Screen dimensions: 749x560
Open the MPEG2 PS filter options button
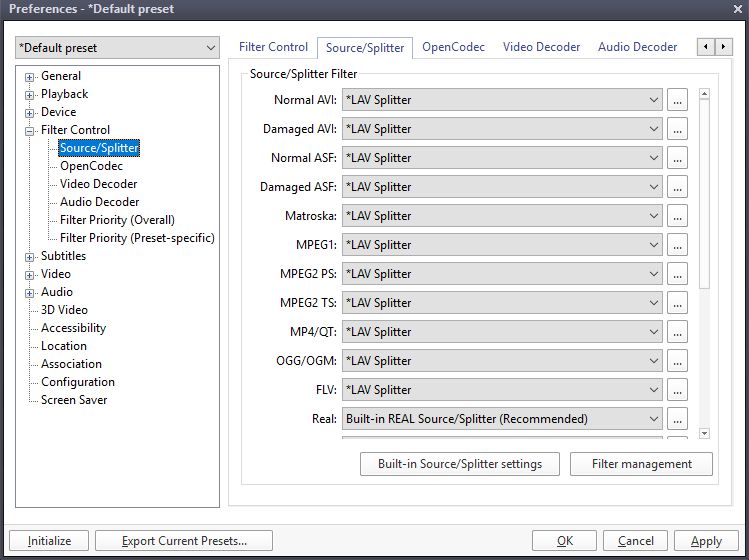pos(677,274)
